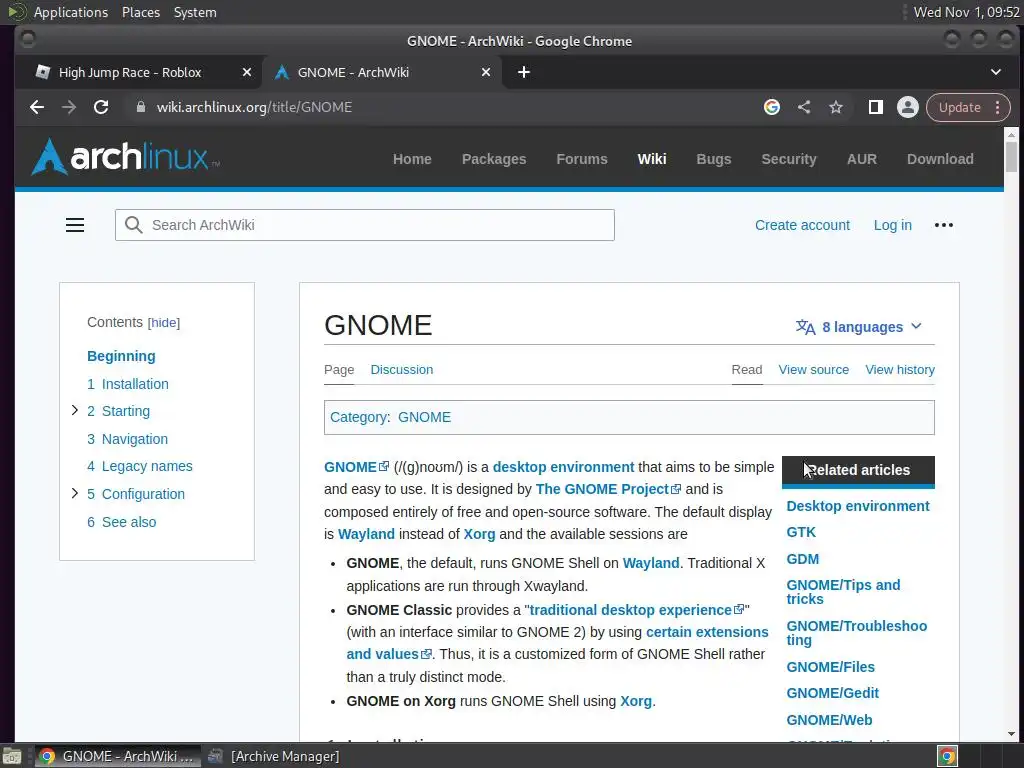Open the Places menu in top panel
This screenshot has width=1024, height=768.
tap(140, 12)
